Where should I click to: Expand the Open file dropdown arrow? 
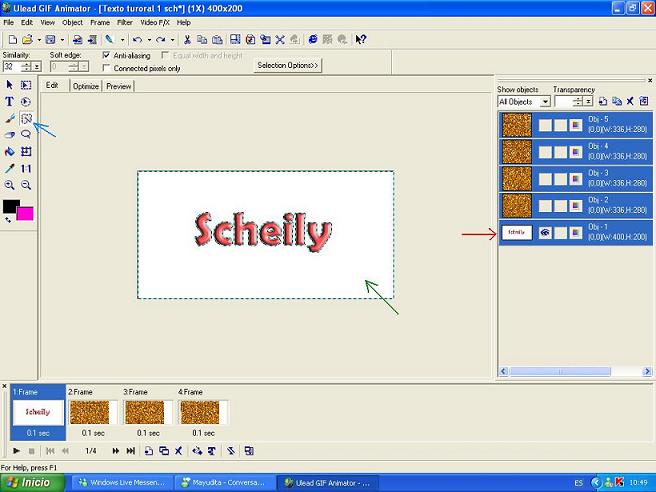pos(39,40)
